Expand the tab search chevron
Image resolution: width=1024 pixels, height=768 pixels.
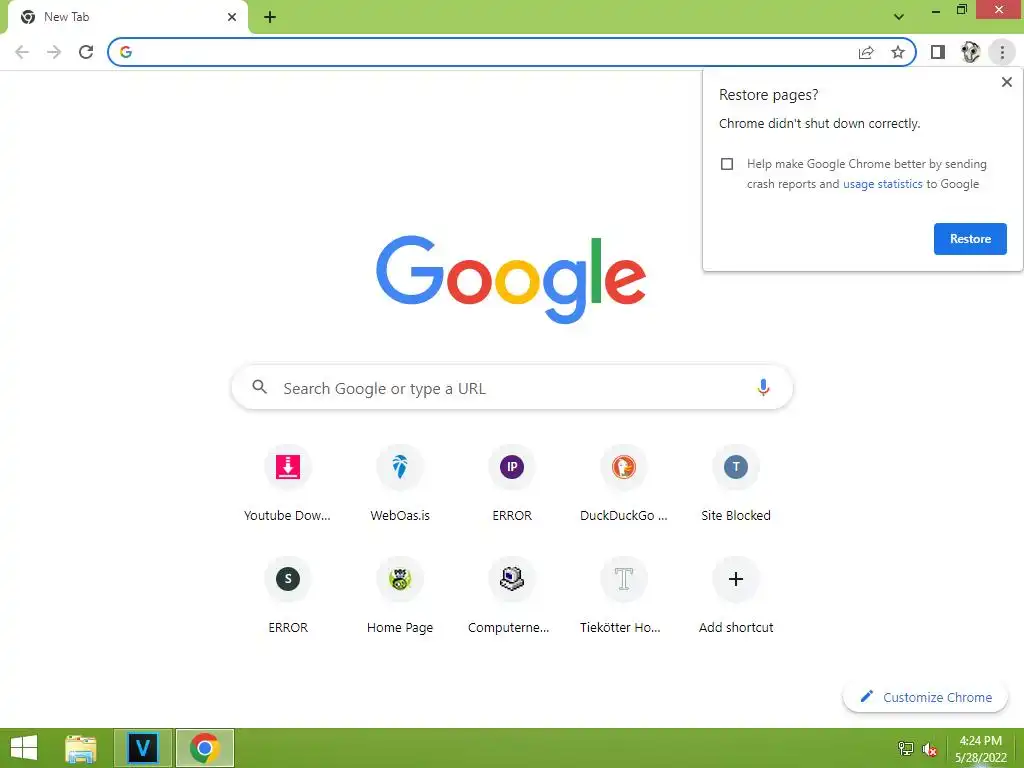(899, 17)
